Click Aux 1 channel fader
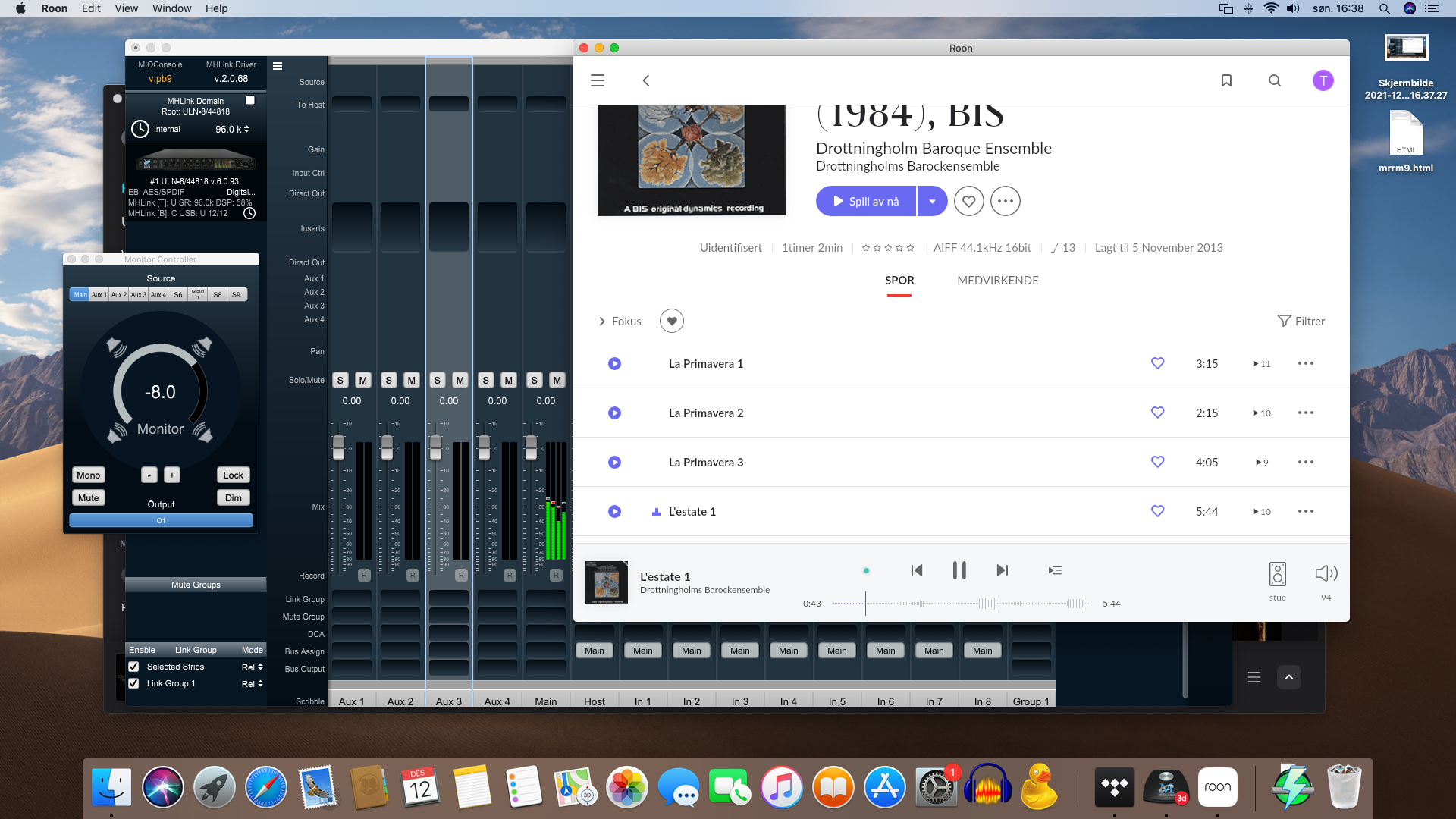Screen dimensions: 1456x819 pyautogui.click(x=338, y=447)
